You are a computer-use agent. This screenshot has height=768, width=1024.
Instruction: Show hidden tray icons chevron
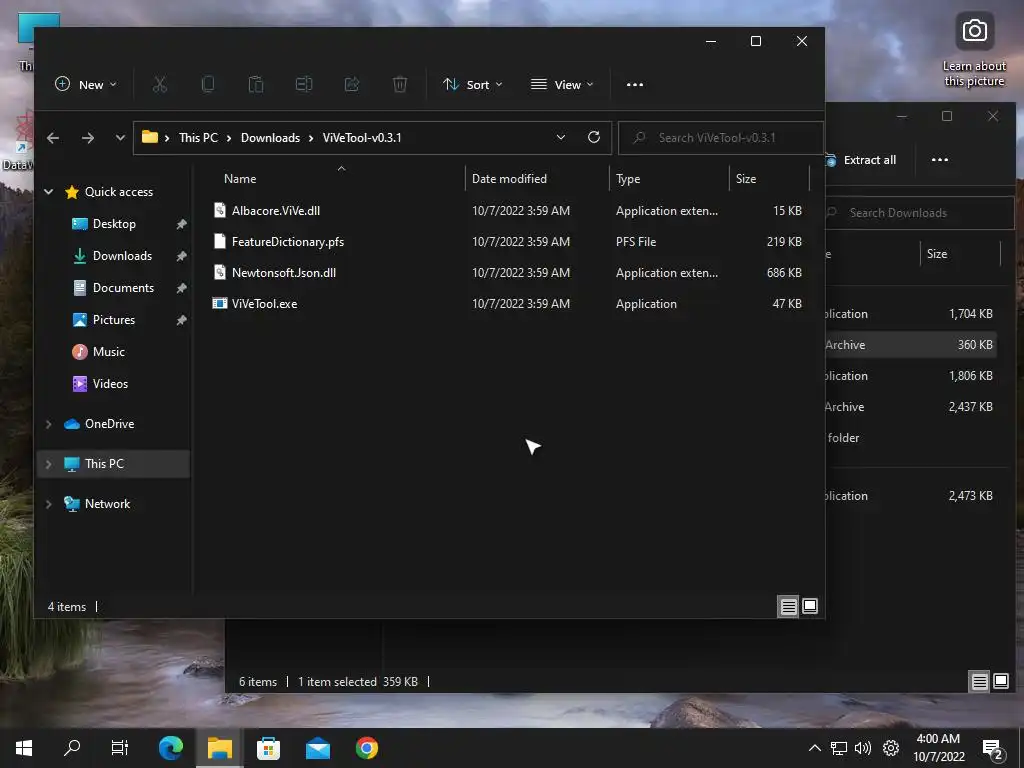(814, 748)
